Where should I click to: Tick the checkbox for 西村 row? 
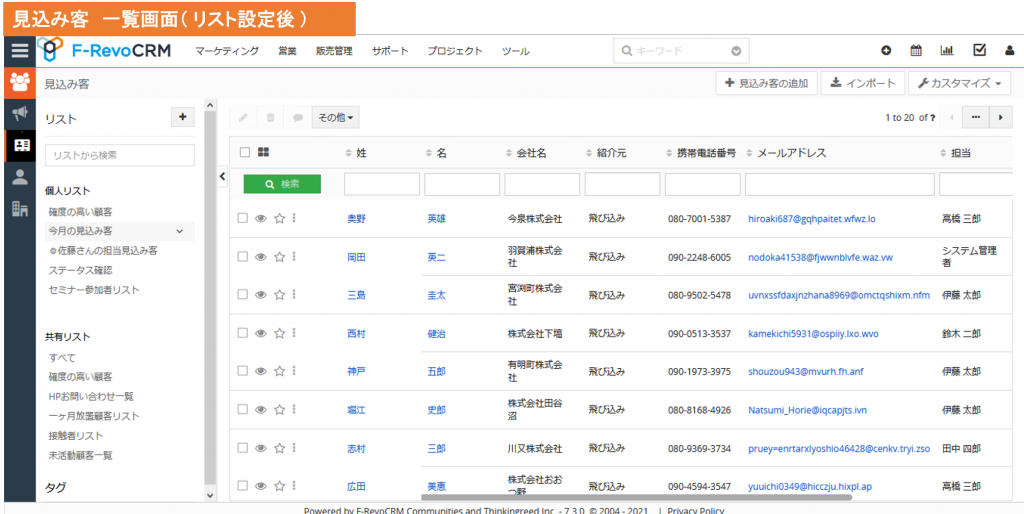tap(242, 333)
